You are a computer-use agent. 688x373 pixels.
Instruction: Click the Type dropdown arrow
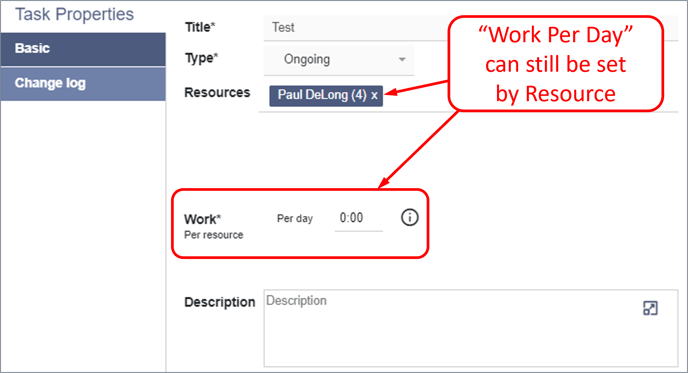coord(402,59)
